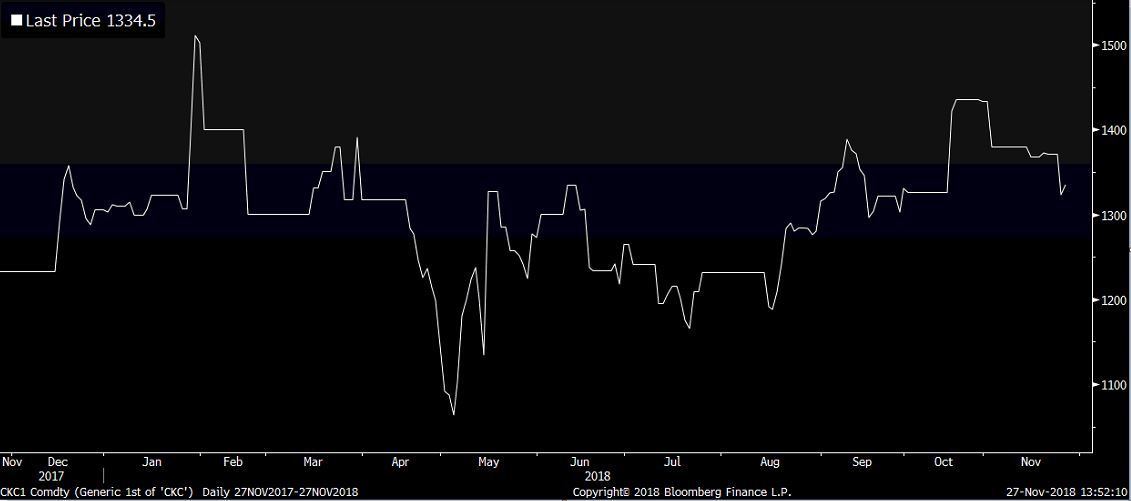Screen dimensions: 1131x501
Task: Click the 2017 year label
Action: (x=51, y=476)
